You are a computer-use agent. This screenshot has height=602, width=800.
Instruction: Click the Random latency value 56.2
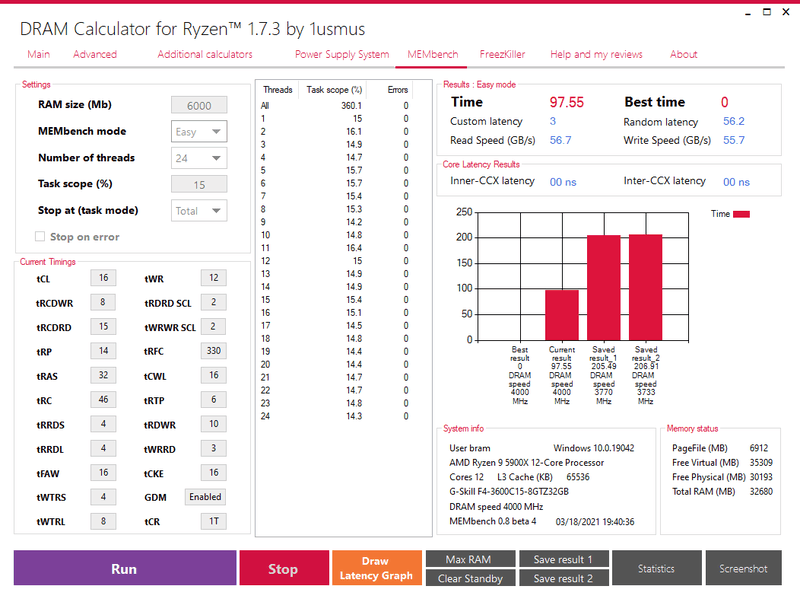[734, 121]
